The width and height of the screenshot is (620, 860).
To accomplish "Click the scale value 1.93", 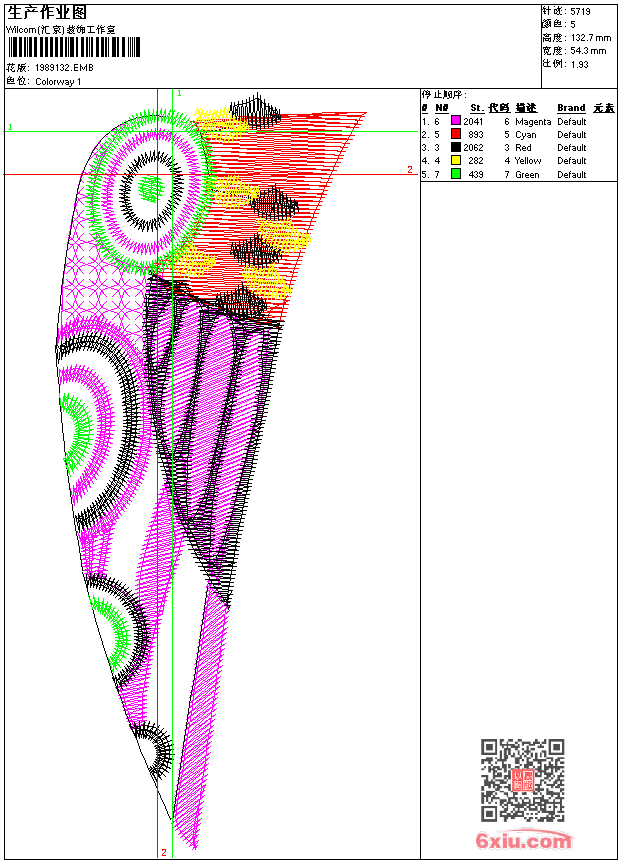I will coord(579,64).
